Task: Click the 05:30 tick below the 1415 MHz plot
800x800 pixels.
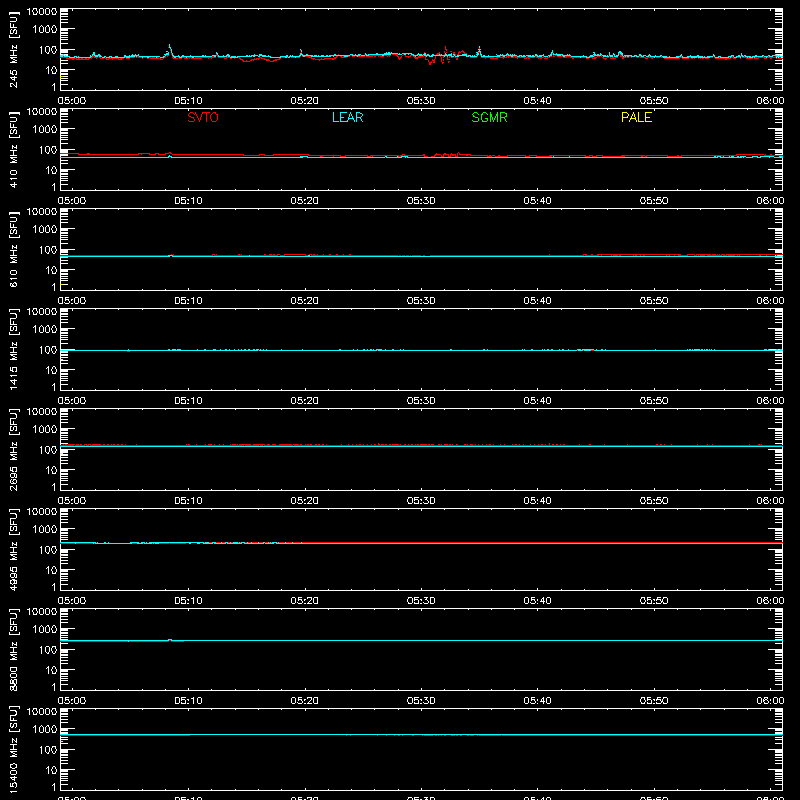Action: tap(421, 401)
